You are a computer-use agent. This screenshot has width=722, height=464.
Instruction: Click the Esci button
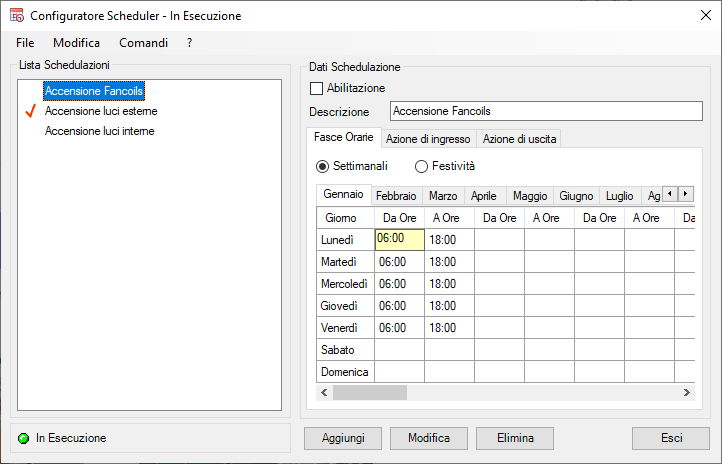click(671, 438)
